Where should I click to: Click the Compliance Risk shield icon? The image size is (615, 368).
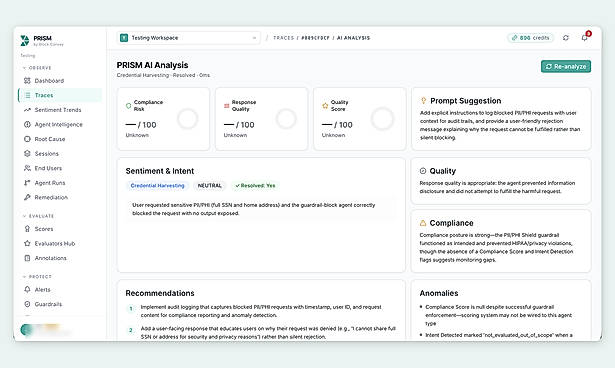coord(128,106)
